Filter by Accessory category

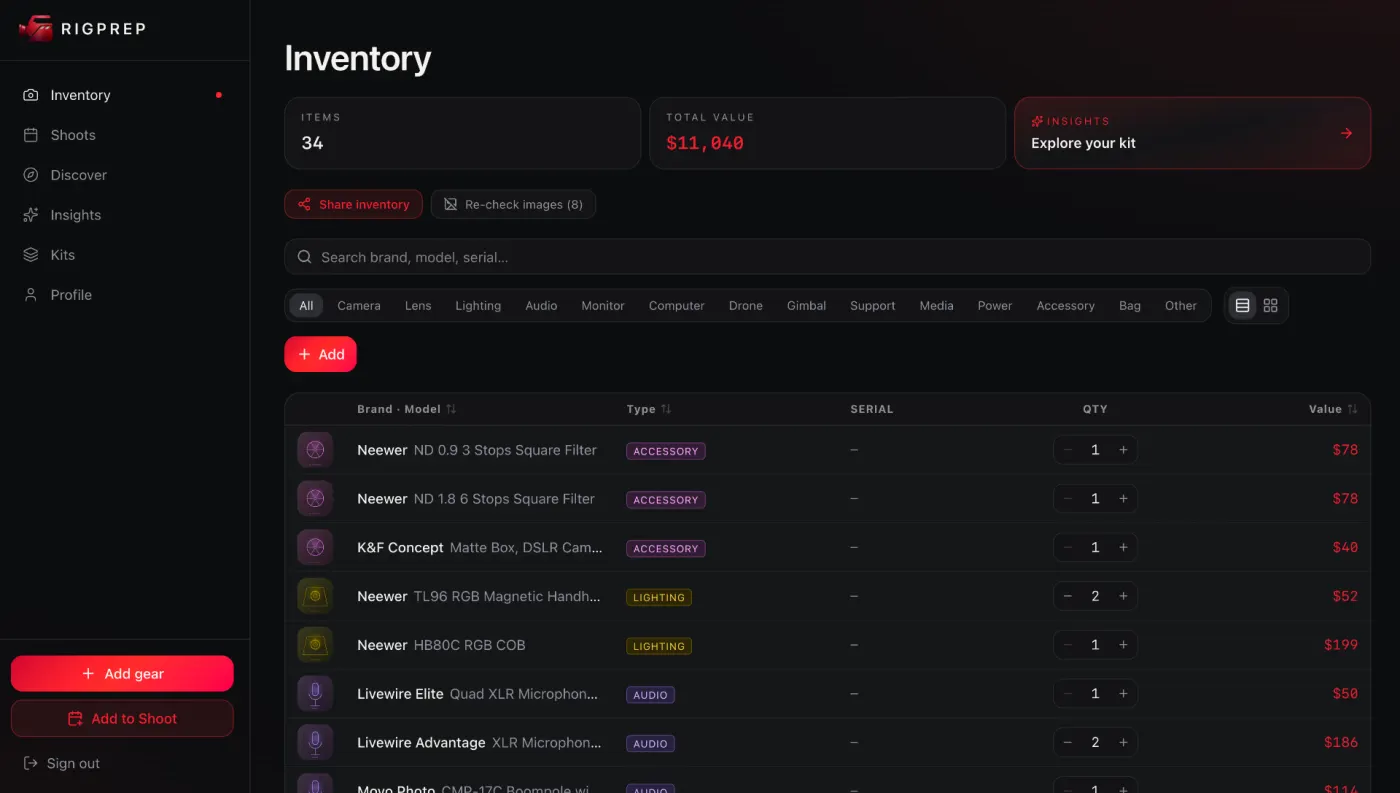point(1066,306)
